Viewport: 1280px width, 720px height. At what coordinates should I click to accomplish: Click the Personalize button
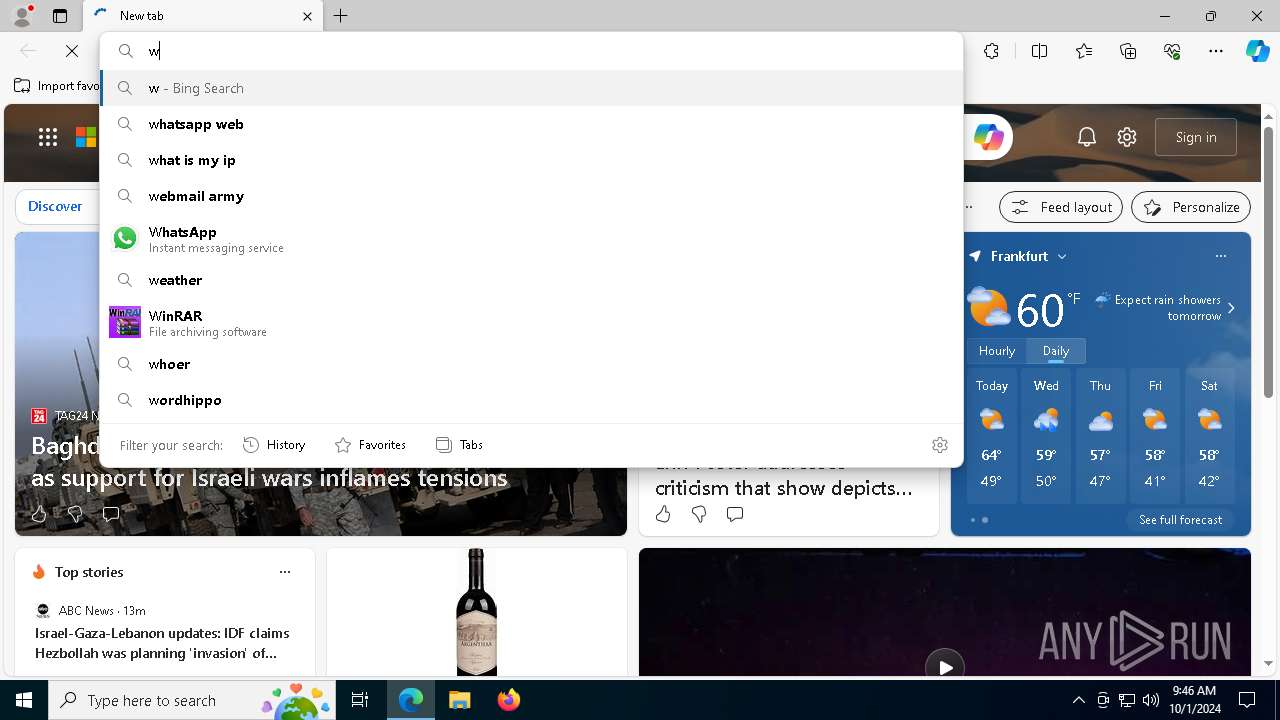coord(1191,207)
